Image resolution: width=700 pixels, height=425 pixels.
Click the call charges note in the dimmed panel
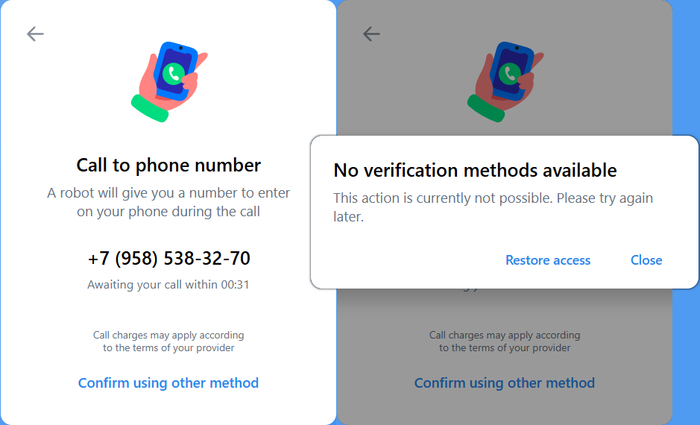coord(504,342)
